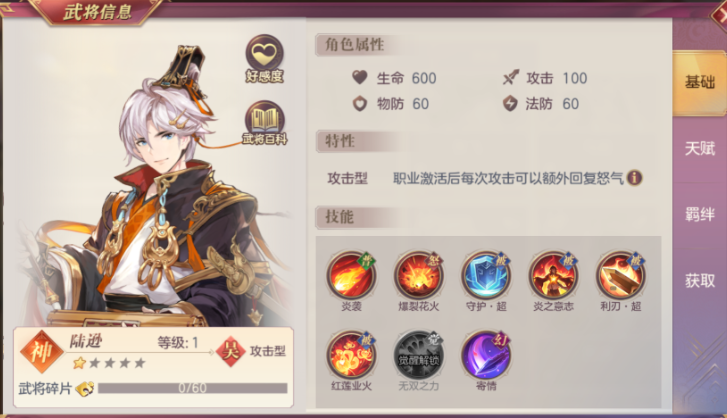Switch to the 天赋 tab
727x418 pixels.
699,148
